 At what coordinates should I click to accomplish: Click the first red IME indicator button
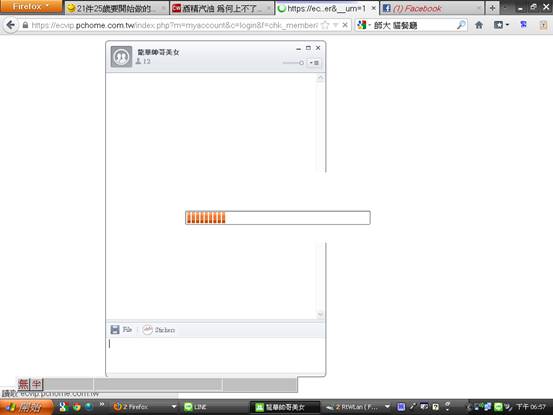coord(24,384)
